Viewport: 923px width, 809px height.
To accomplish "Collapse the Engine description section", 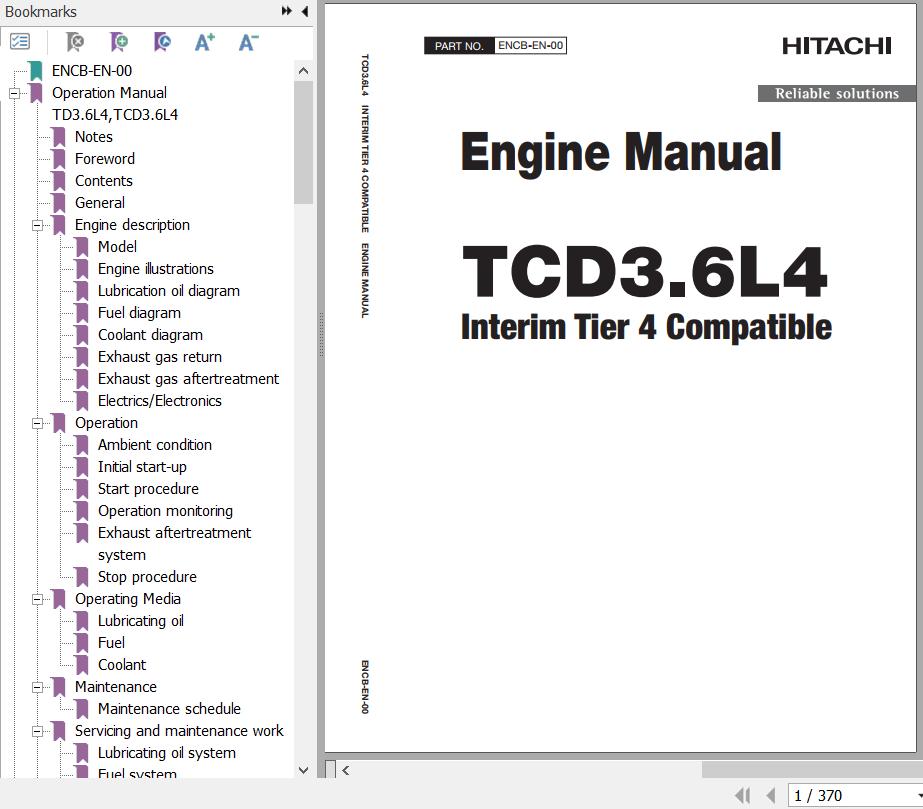I will (x=37, y=225).
